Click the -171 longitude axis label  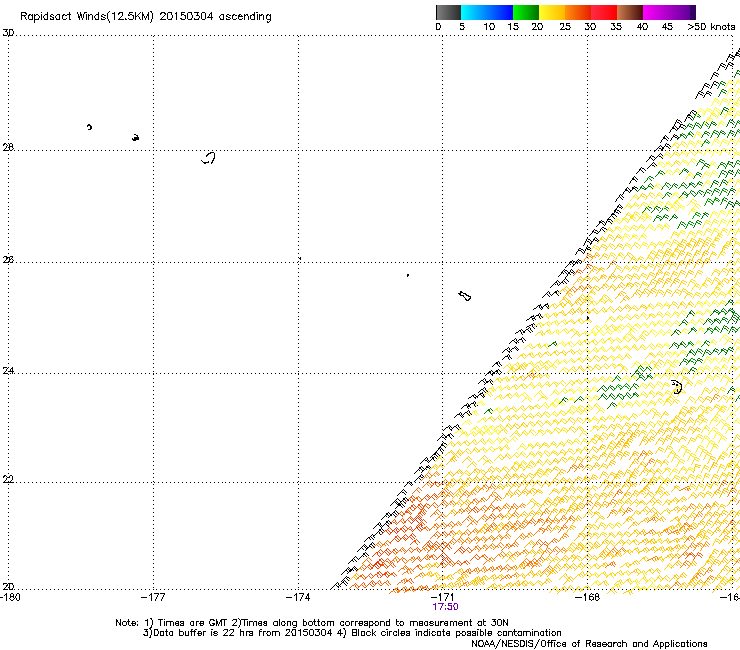click(442, 597)
